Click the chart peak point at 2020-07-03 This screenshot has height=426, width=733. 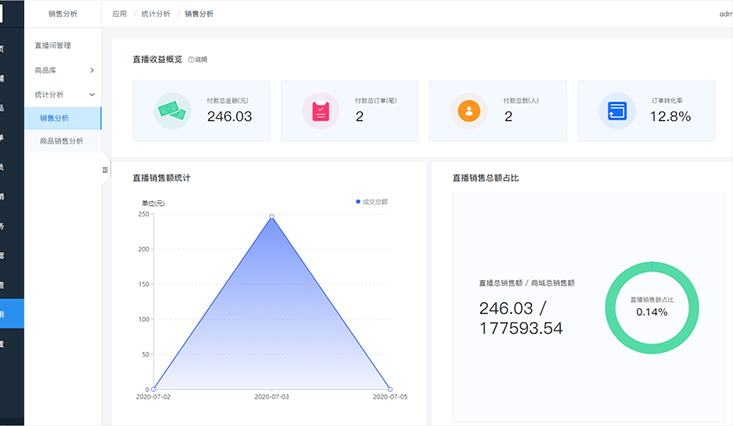(271, 216)
